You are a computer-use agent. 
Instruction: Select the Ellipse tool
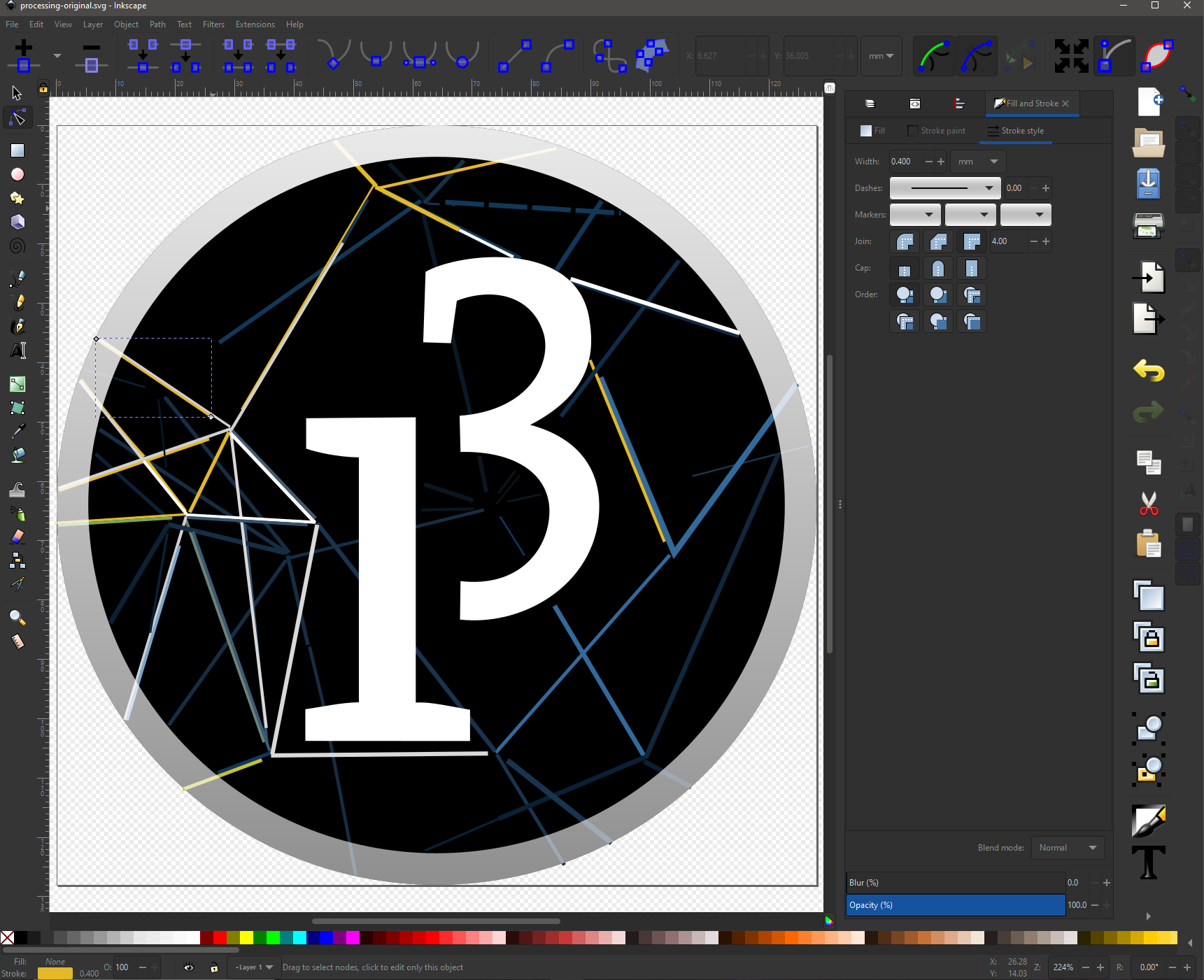coord(17,174)
